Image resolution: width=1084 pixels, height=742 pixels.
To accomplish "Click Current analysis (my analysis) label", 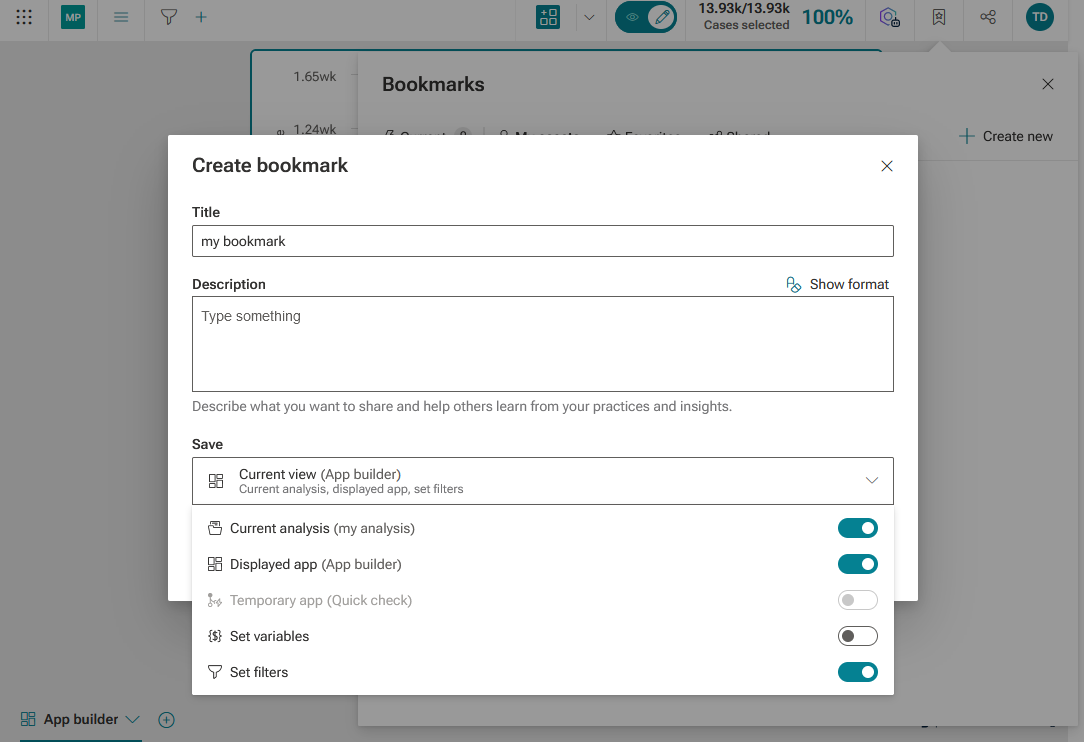I will click(322, 528).
